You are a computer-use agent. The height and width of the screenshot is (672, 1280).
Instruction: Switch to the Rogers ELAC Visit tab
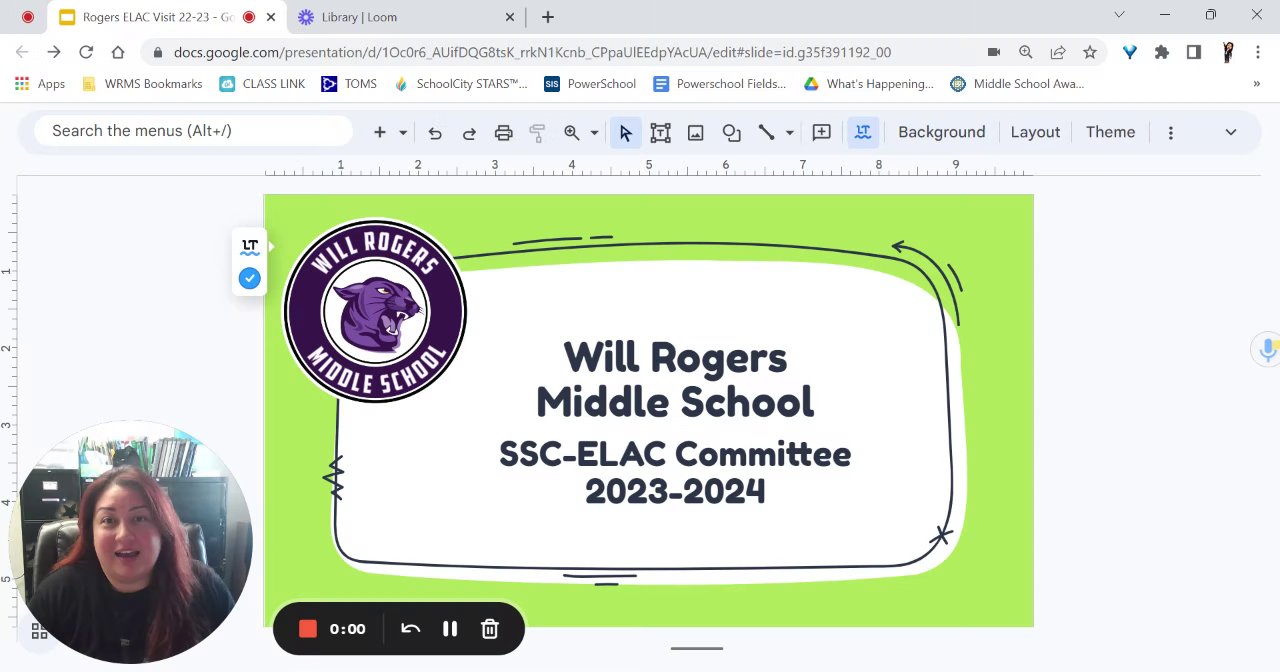coord(158,17)
